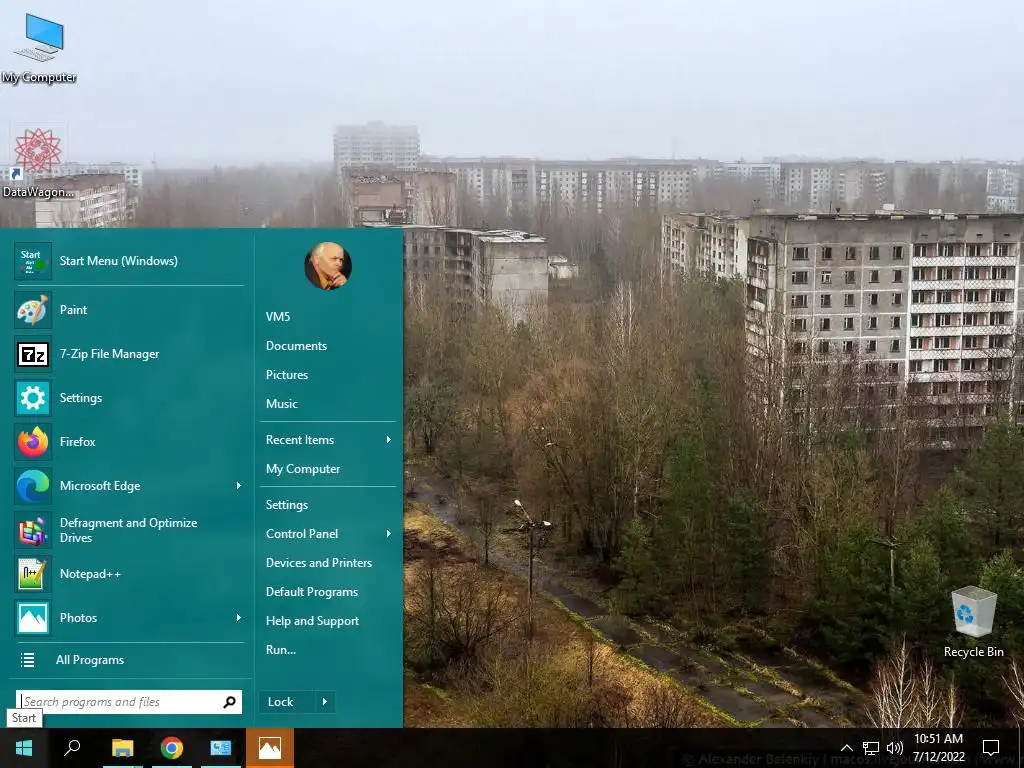Launch the Firefox icon
The image size is (1024, 768).
click(x=33, y=442)
